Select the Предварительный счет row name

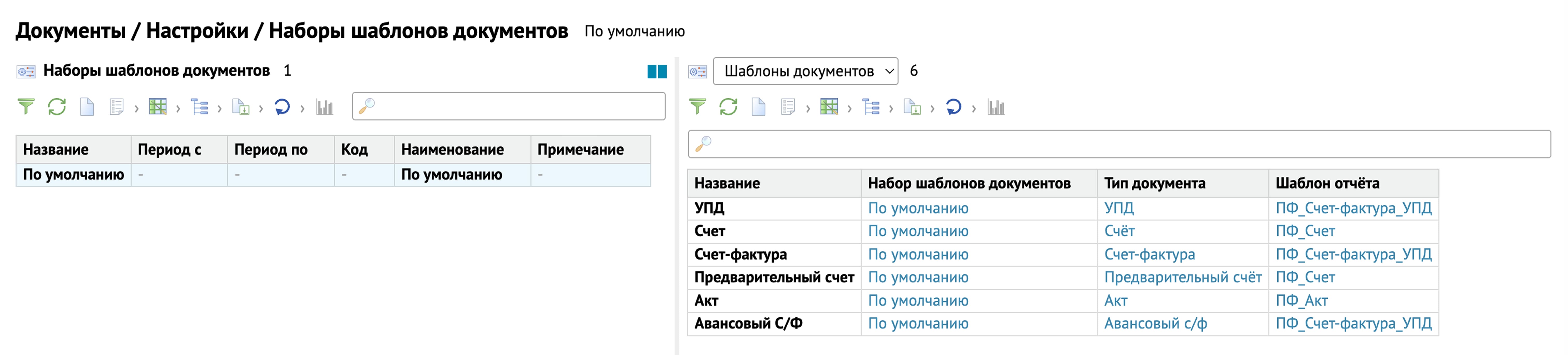point(774,278)
